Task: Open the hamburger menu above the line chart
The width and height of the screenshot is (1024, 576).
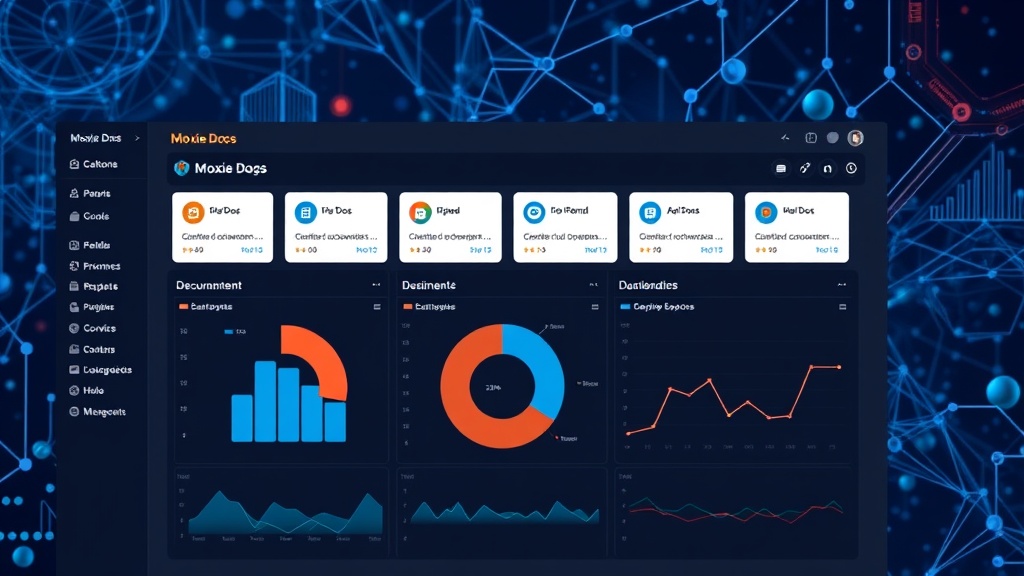Action: tap(842, 307)
